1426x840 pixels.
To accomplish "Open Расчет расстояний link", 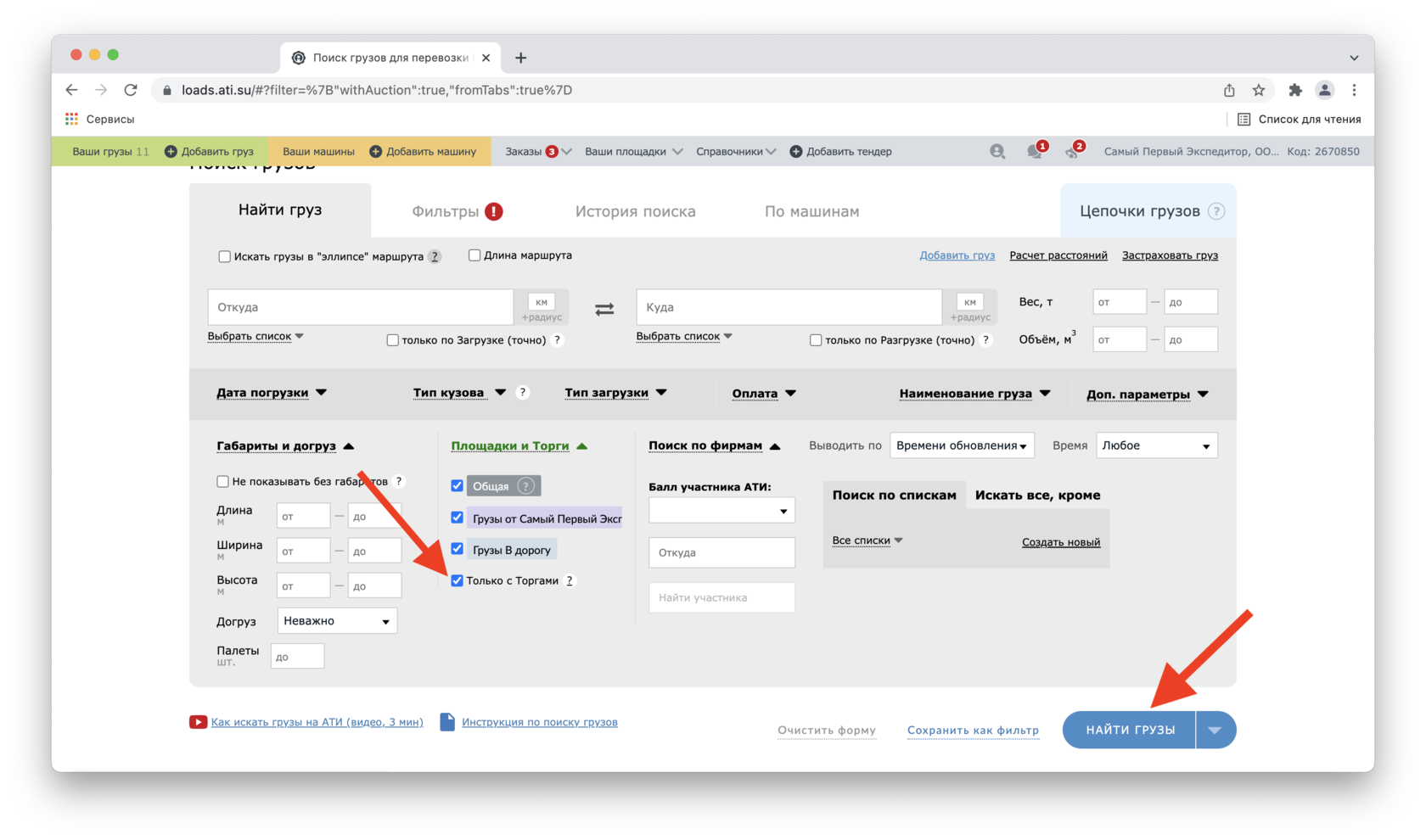I will (1058, 255).
